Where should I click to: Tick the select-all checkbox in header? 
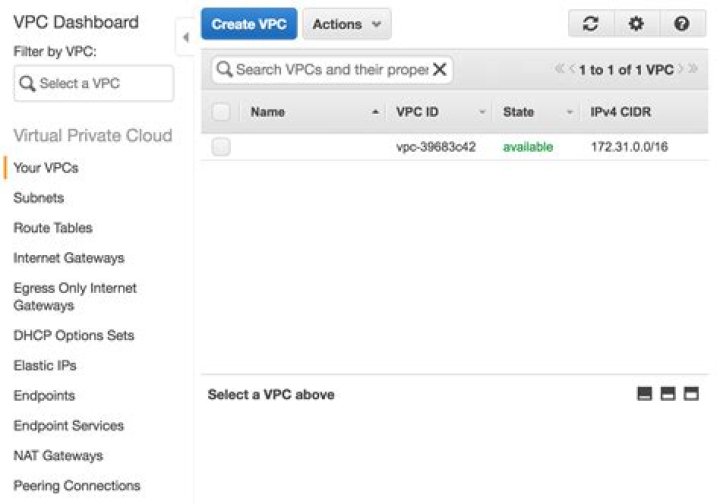click(221, 112)
